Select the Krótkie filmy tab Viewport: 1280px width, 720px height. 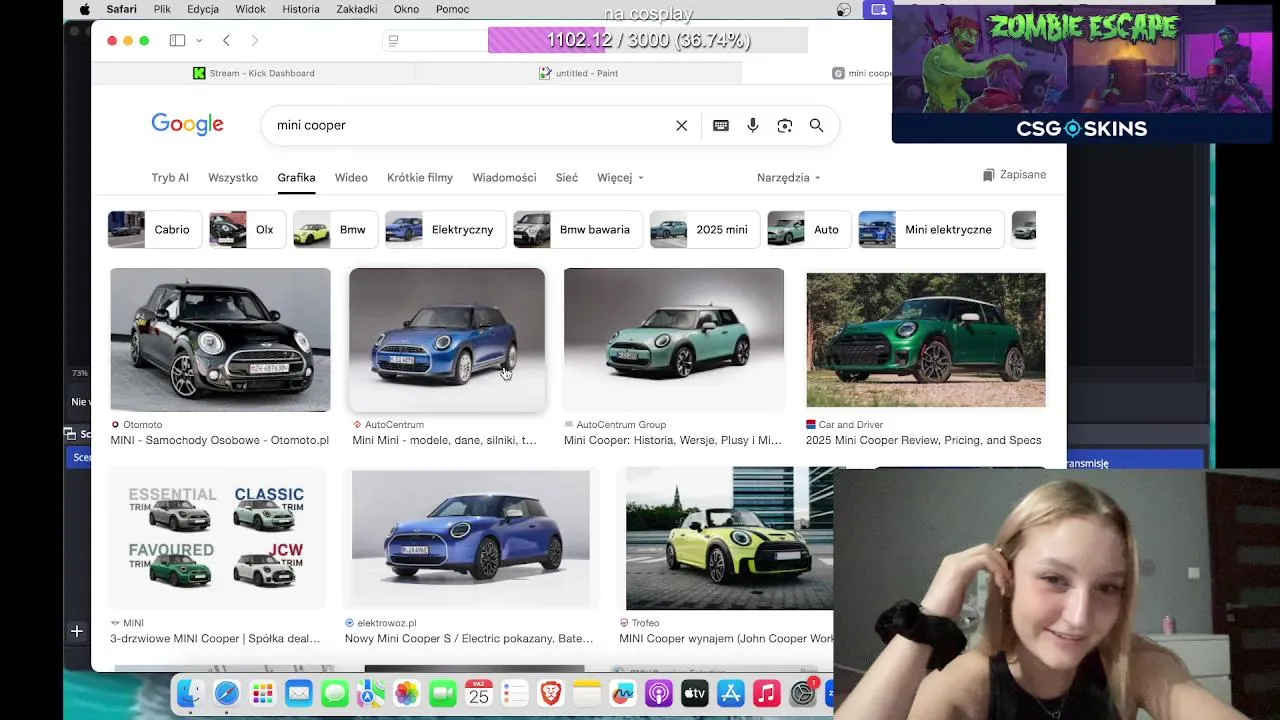[x=420, y=178]
